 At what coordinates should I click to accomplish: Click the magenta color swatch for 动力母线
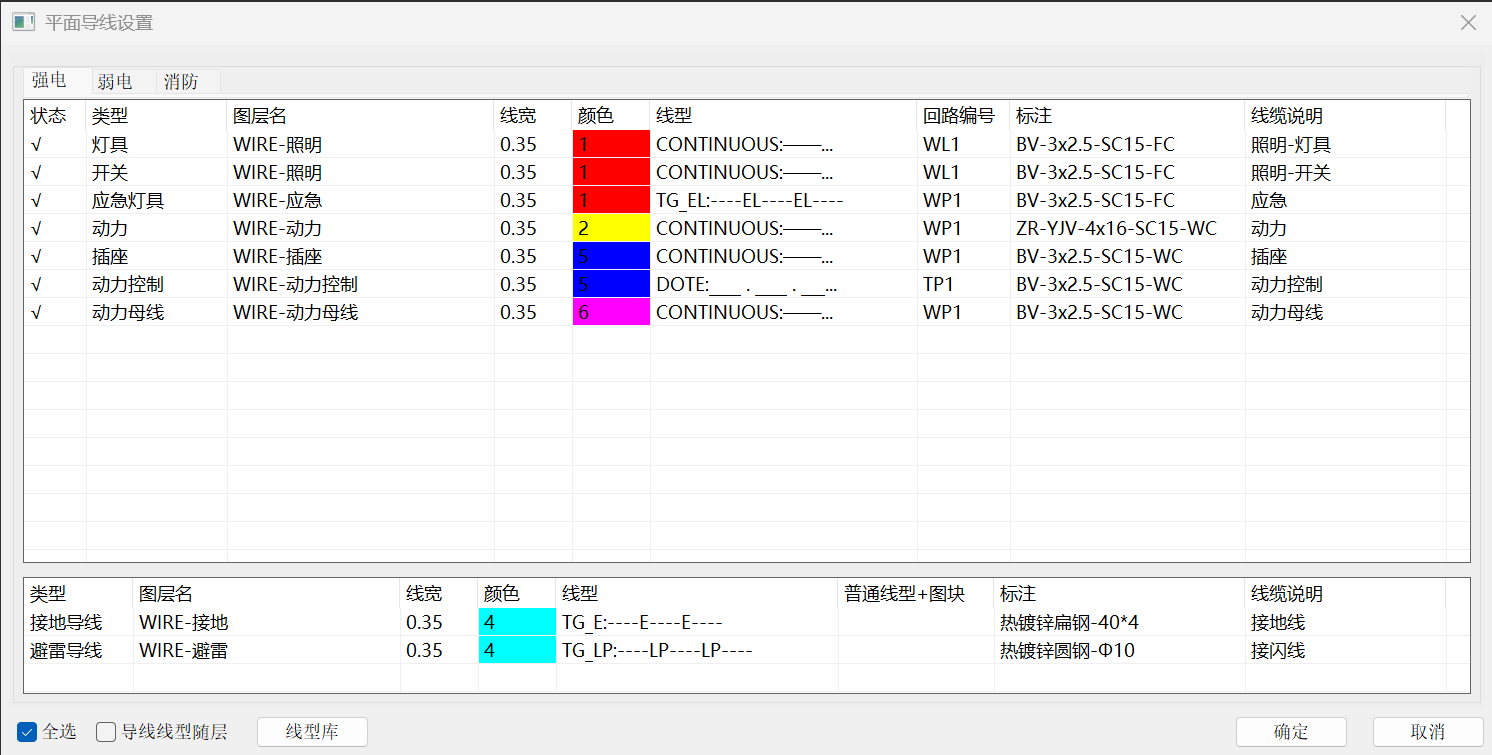tap(611, 313)
